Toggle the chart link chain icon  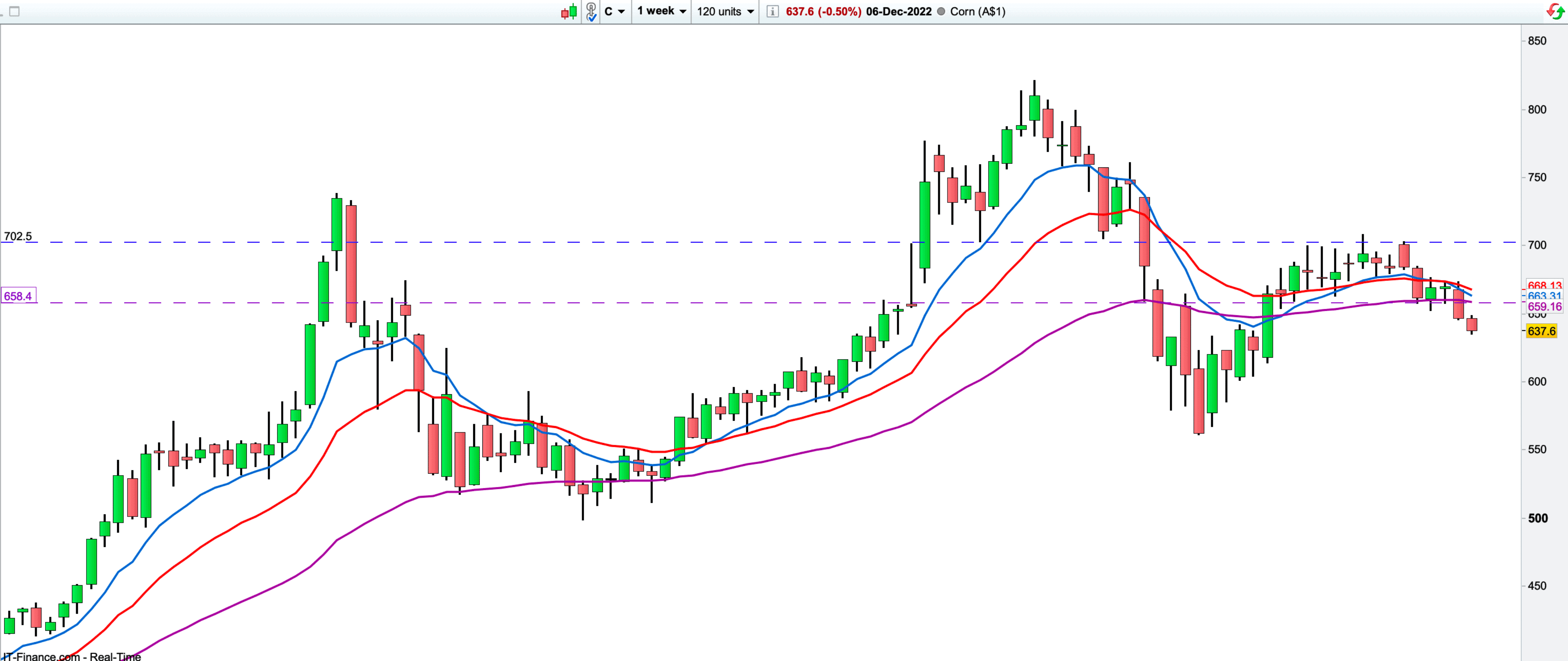pyautogui.click(x=591, y=11)
